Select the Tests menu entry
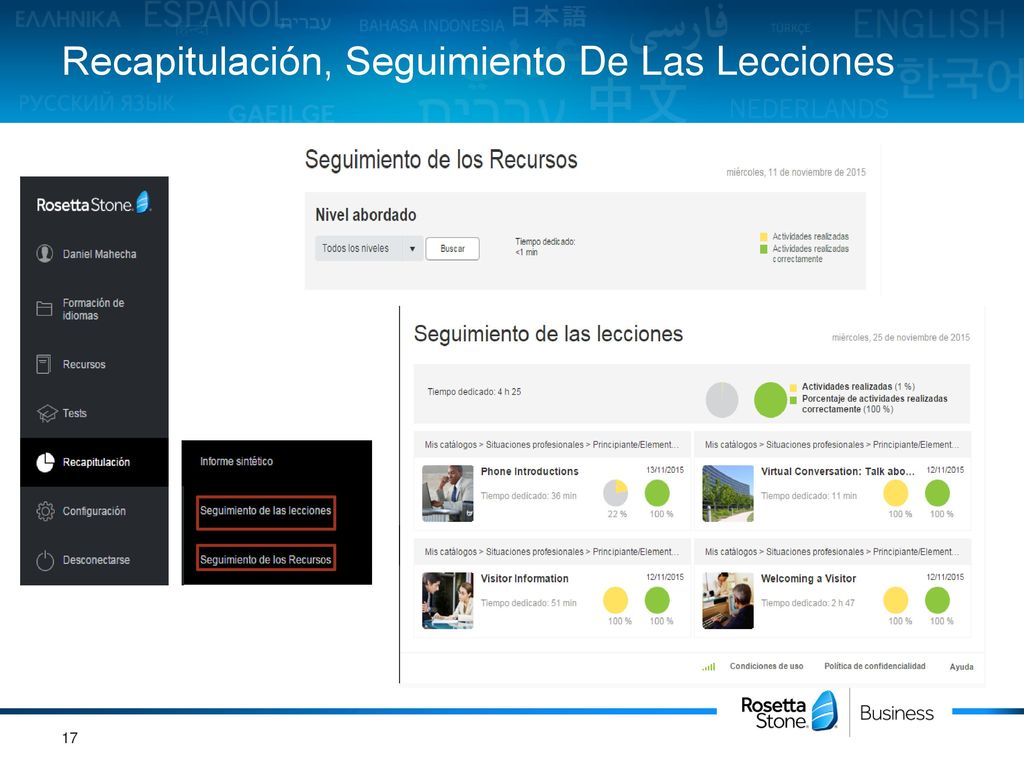The height and width of the screenshot is (768, 1024). click(x=94, y=413)
